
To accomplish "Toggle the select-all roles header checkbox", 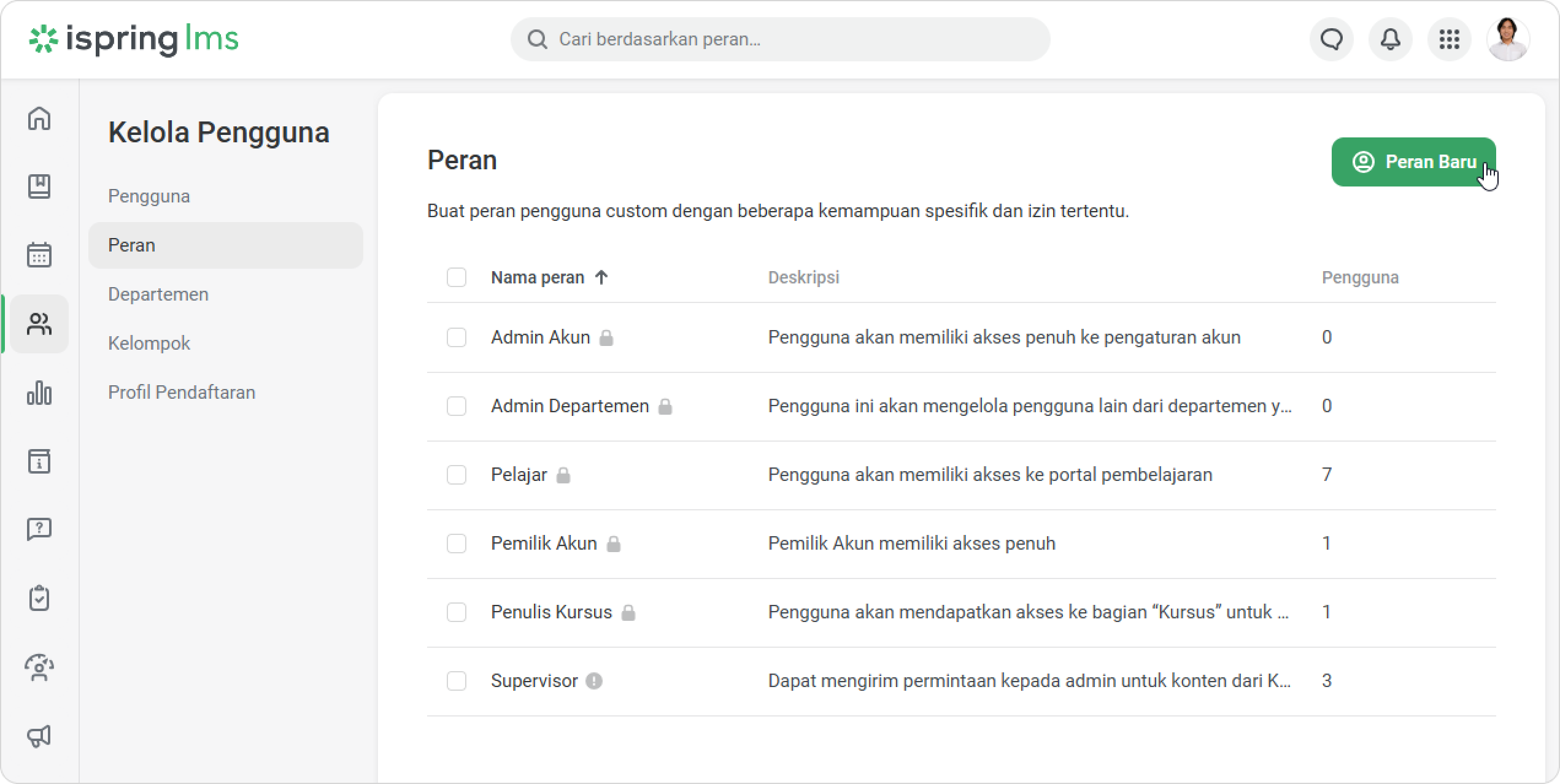I will (x=457, y=277).
